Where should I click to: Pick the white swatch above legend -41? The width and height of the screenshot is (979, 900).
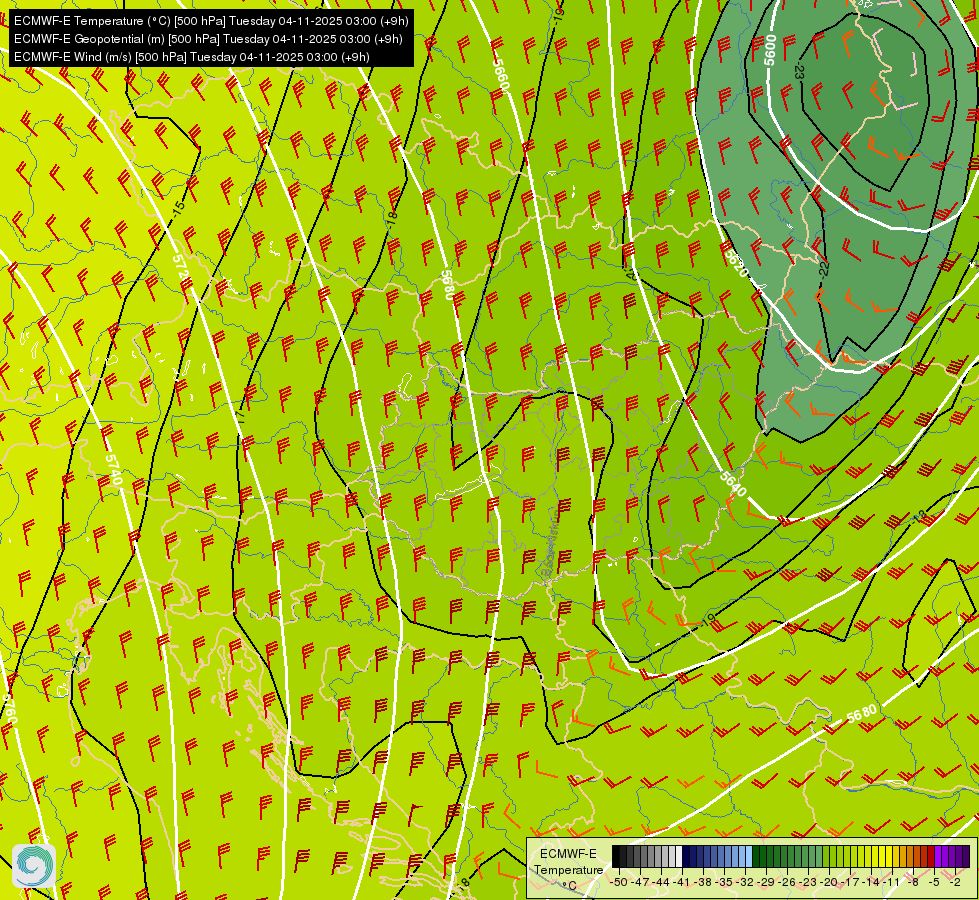[x=679, y=857]
